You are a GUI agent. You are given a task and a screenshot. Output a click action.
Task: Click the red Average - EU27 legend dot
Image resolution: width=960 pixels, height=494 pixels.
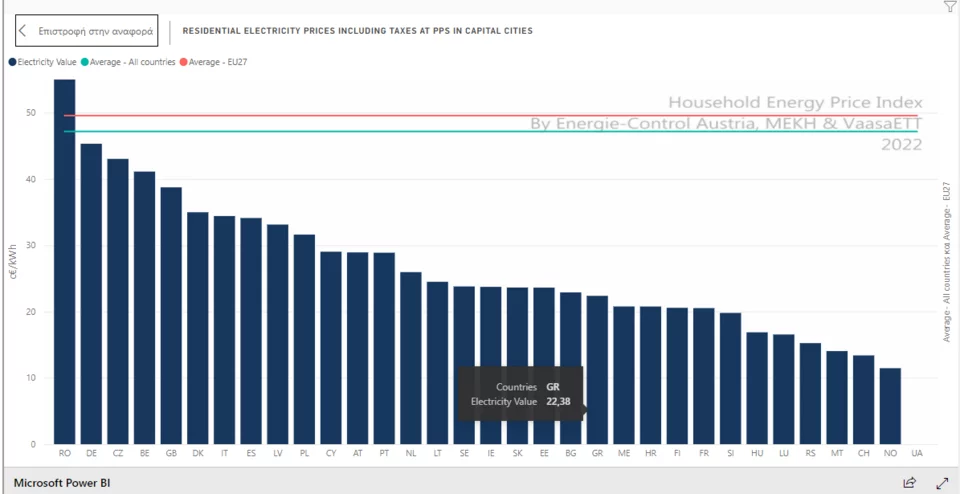(183, 62)
